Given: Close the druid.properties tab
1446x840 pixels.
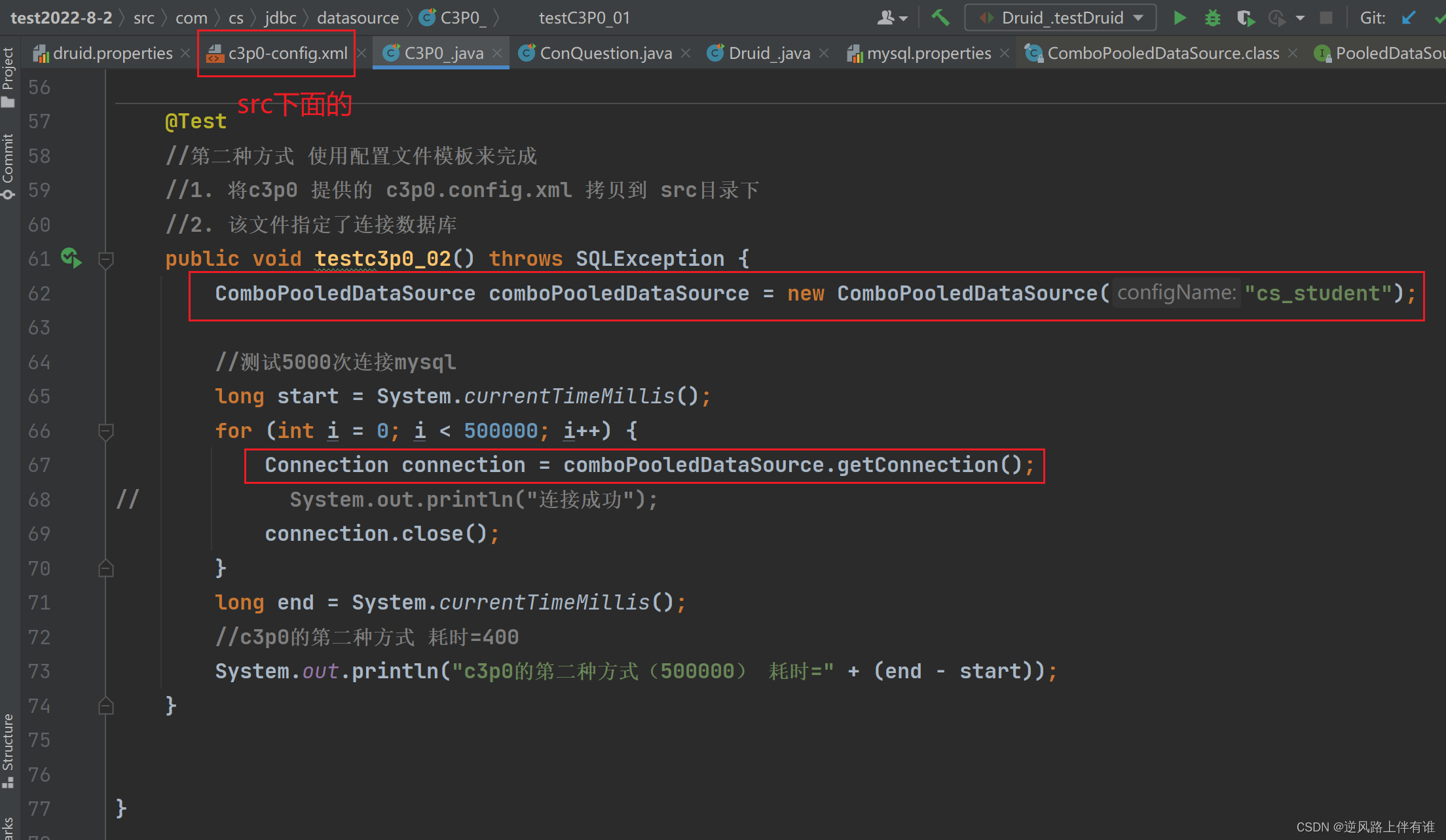Looking at the screenshot, I should pyautogui.click(x=185, y=53).
